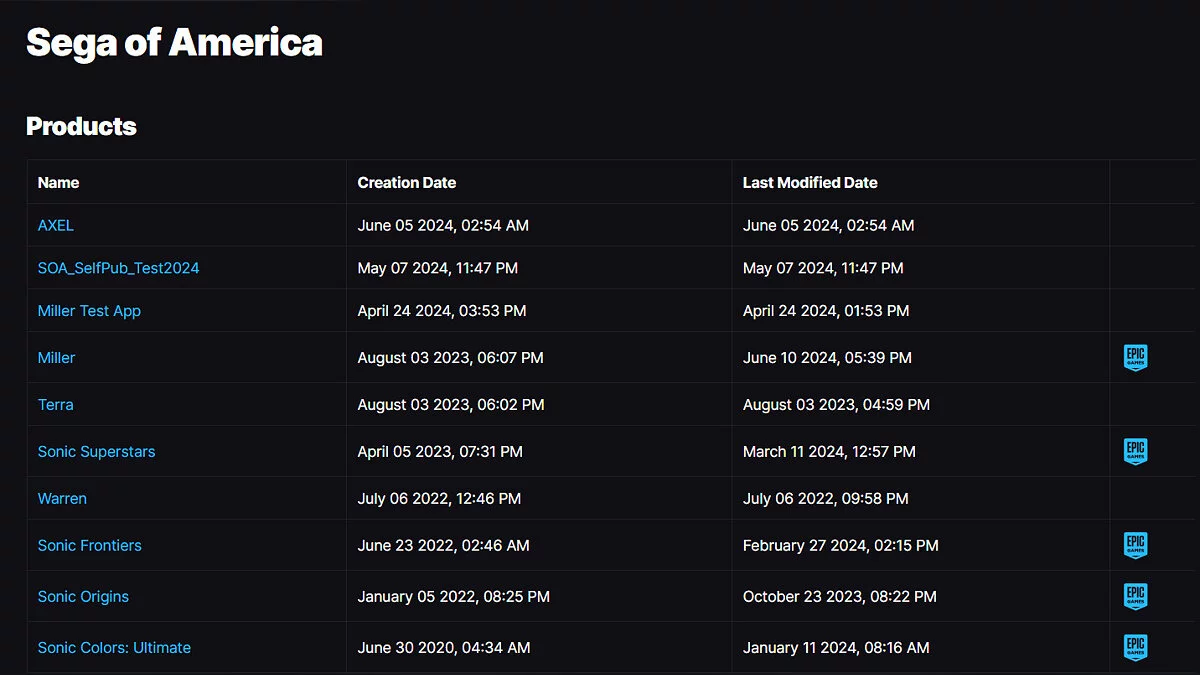Click the Products section heading
The image size is (1200, 675).
pyautogui.click(x=81, y=126)
